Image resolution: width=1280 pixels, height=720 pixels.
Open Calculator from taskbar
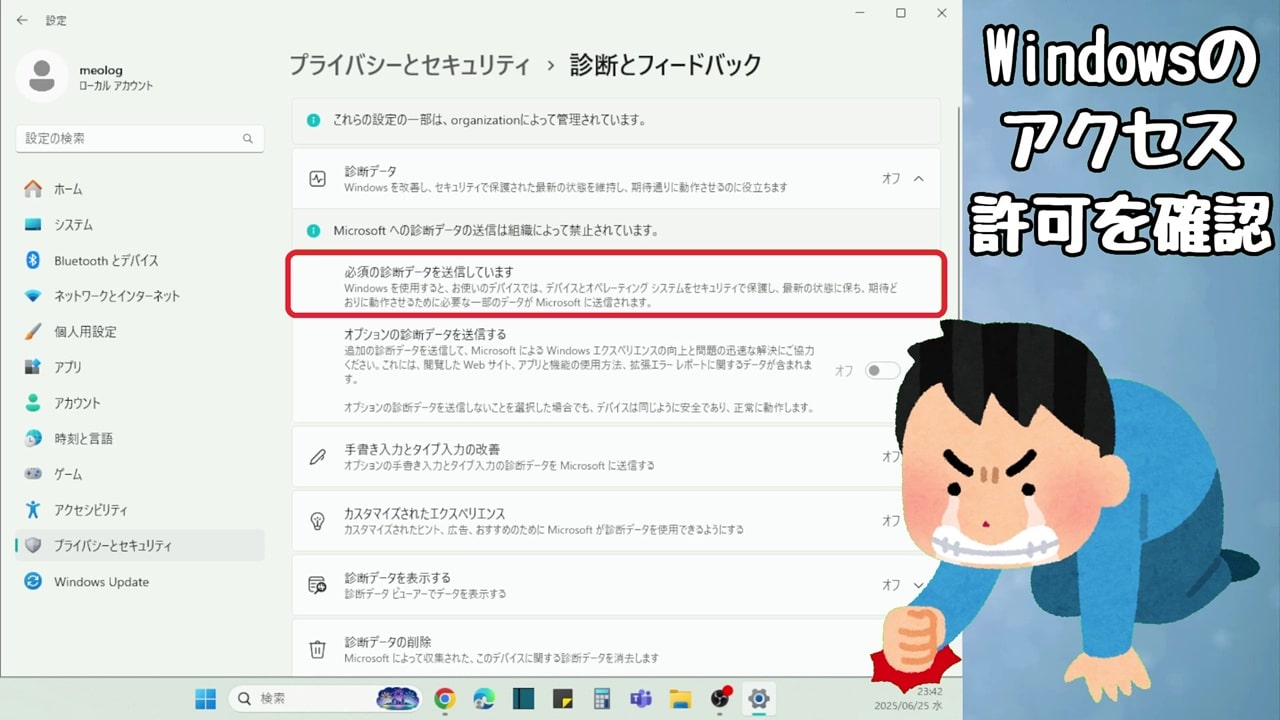tap(602, 699)
